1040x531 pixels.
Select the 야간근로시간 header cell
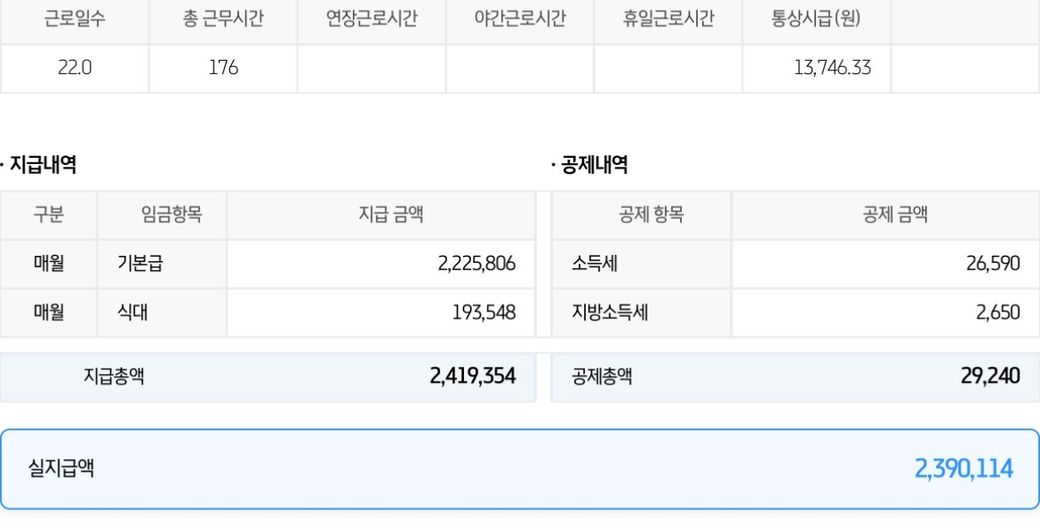coord(519,19)
